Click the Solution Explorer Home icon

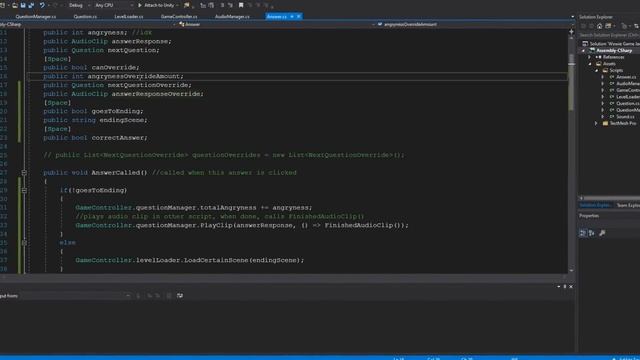[x=600, y=26]
